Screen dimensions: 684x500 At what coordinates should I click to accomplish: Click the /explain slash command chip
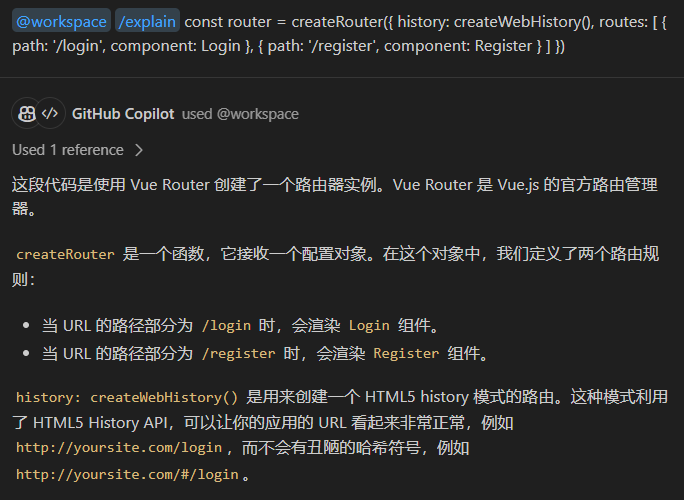point(147,21)
